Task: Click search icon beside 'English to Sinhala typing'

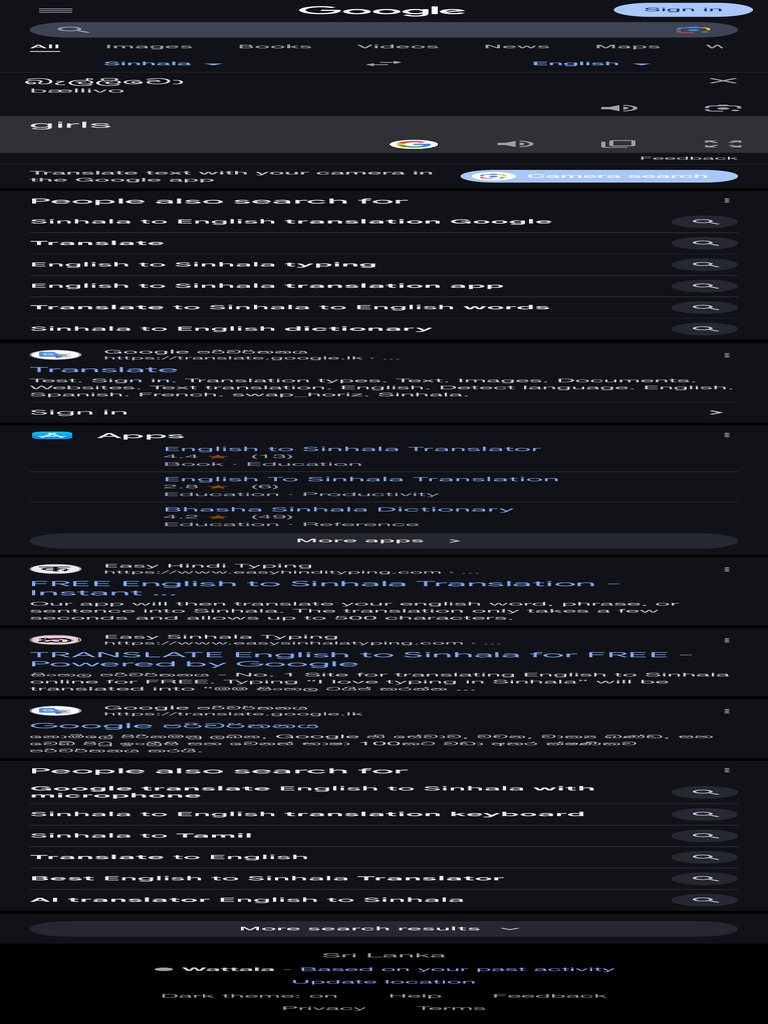Action: [705, 264]
